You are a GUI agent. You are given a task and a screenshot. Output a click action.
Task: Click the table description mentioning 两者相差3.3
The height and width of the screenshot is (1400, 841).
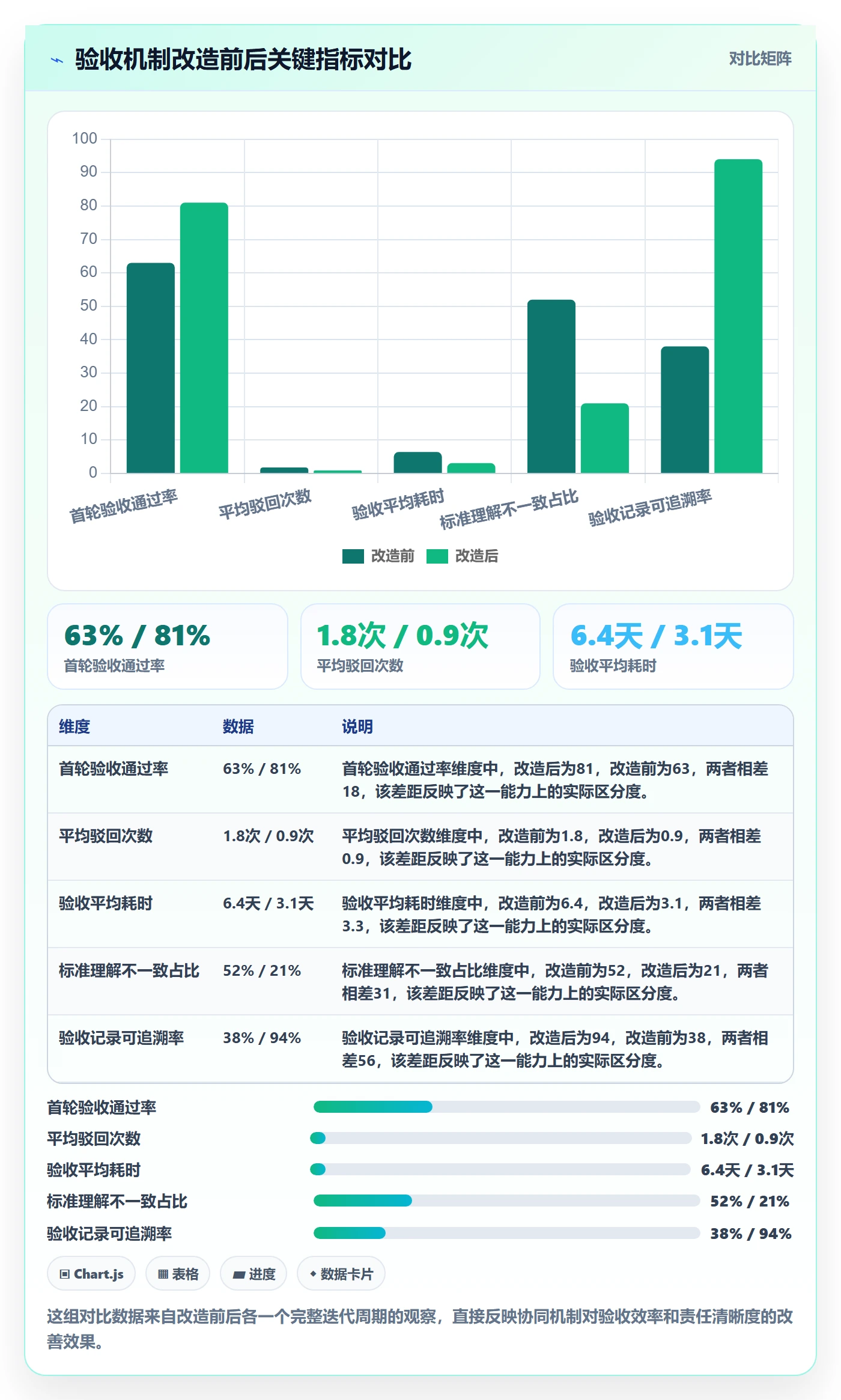[551, 915]
